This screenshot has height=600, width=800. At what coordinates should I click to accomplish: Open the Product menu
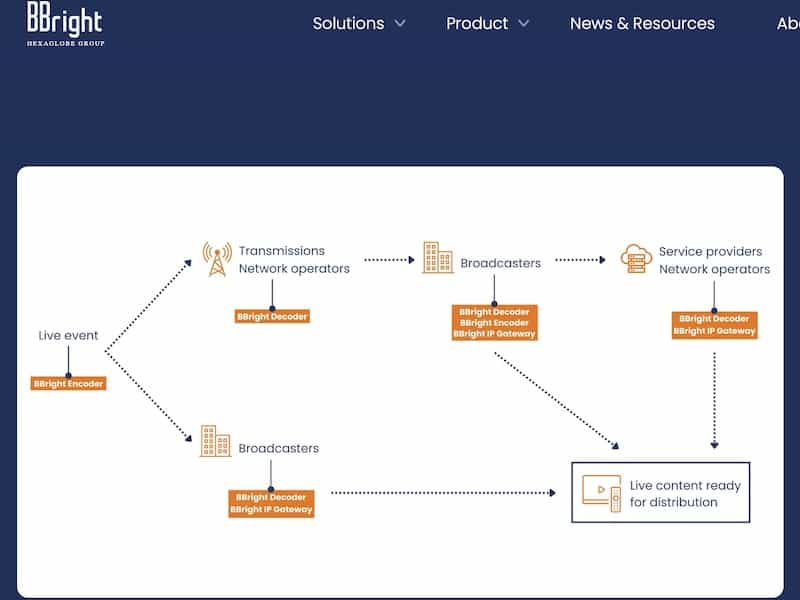tap(477, 24)
